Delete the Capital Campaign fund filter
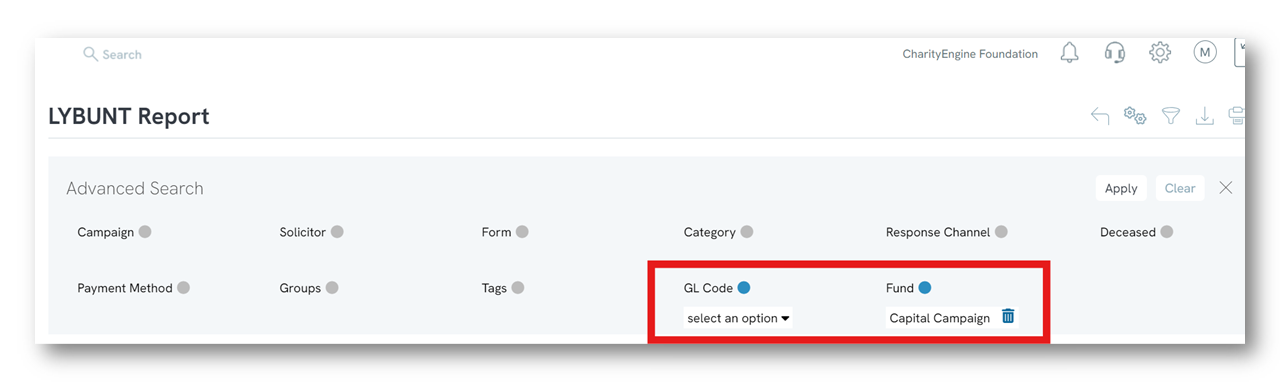Image resolution: width=1280 pixels, height=386 pixels. [x=1008, y=316]
